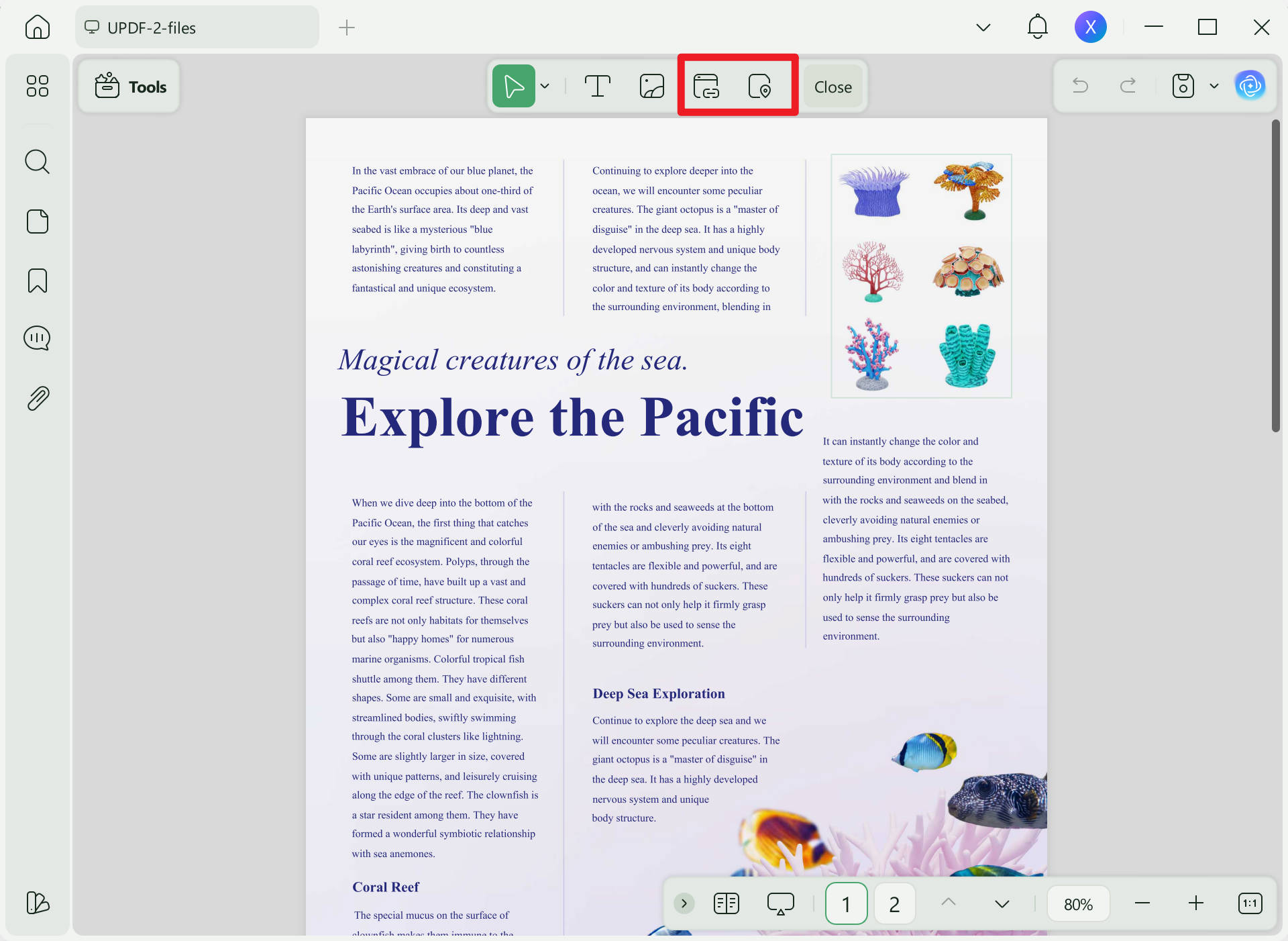Switch to the UPDF-2-files tab

pyautogui.click(x=197, y=28)
